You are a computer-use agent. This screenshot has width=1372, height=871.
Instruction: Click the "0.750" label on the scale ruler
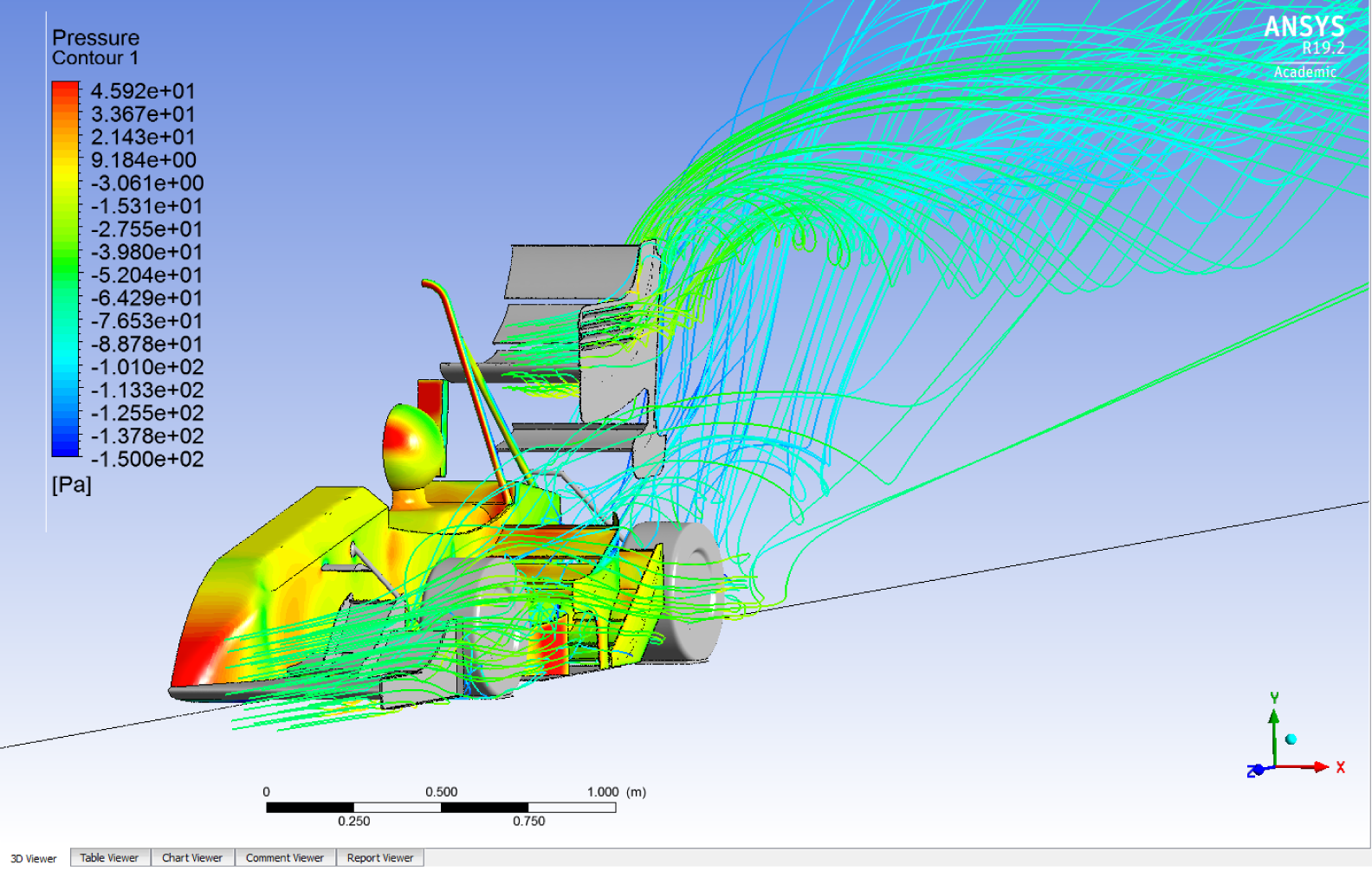pos(529,821)
